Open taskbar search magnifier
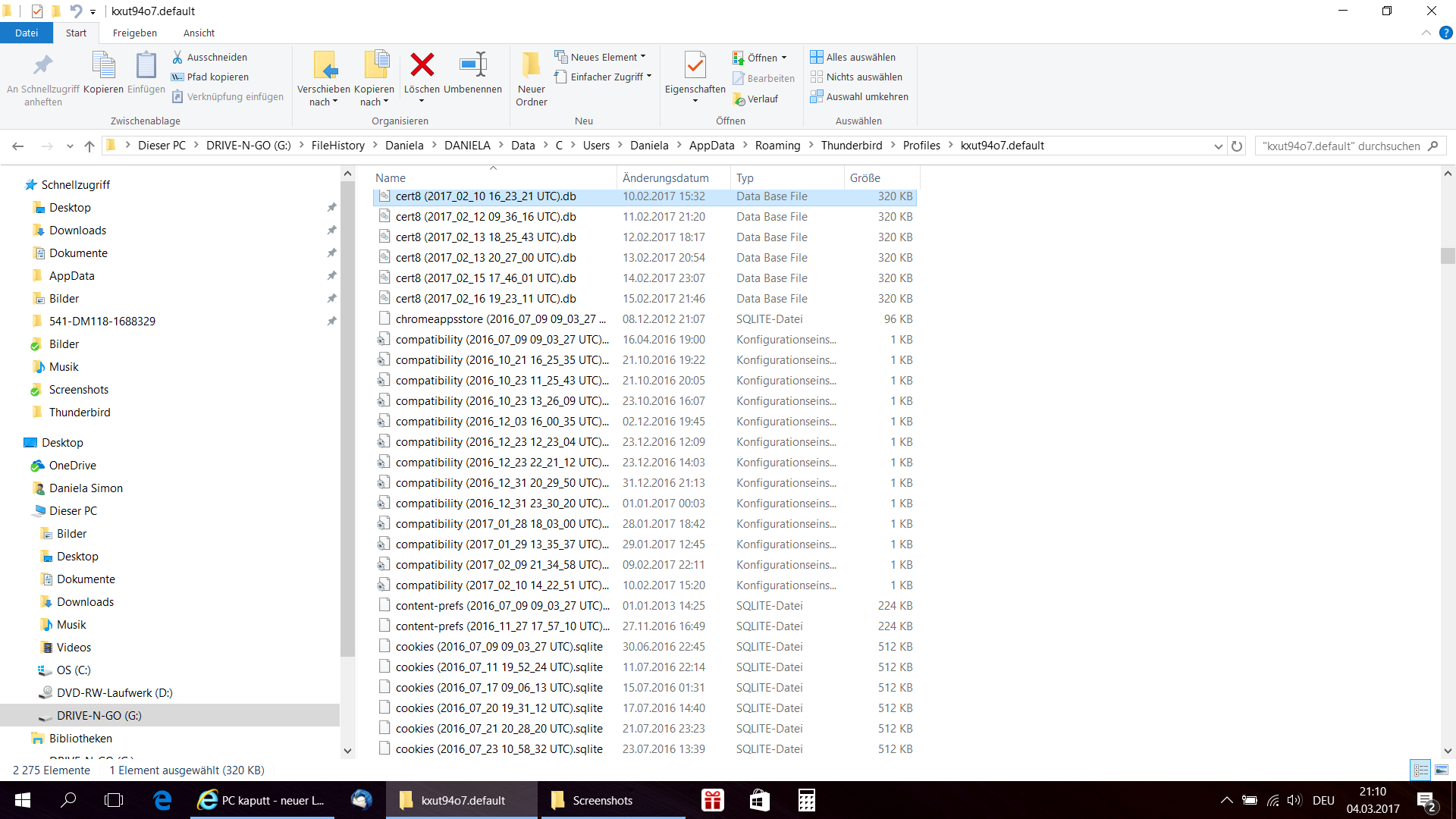This screenshot has width=1456, height=819. (68, 800)
